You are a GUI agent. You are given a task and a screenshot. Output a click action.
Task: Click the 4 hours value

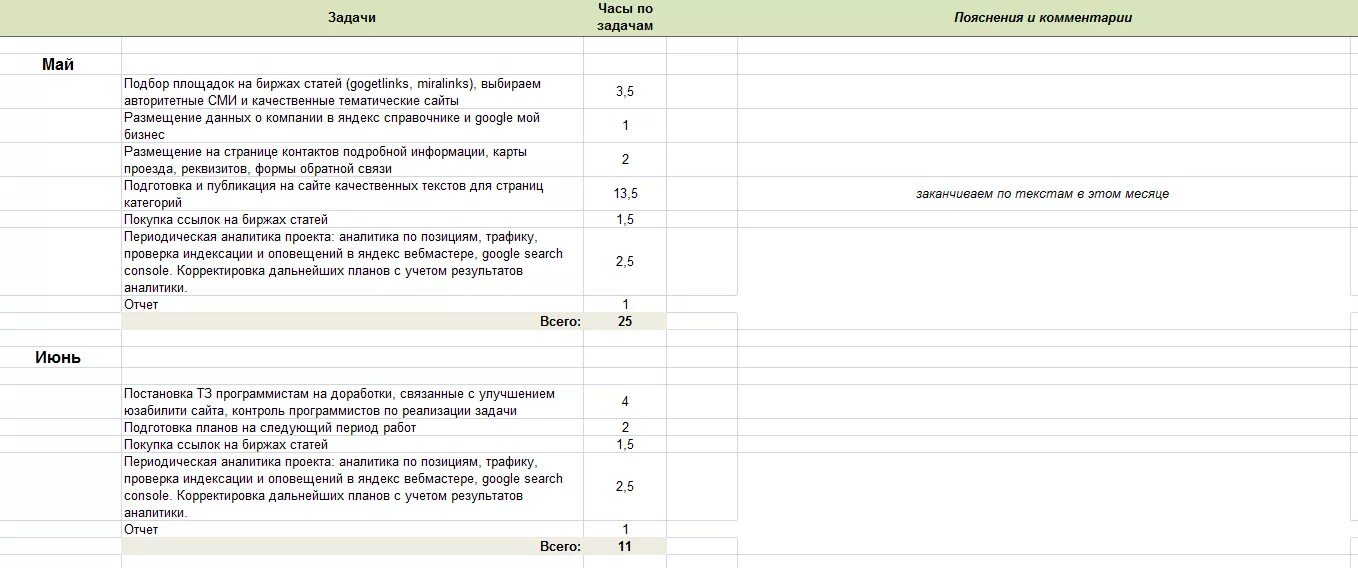[625, 402]
